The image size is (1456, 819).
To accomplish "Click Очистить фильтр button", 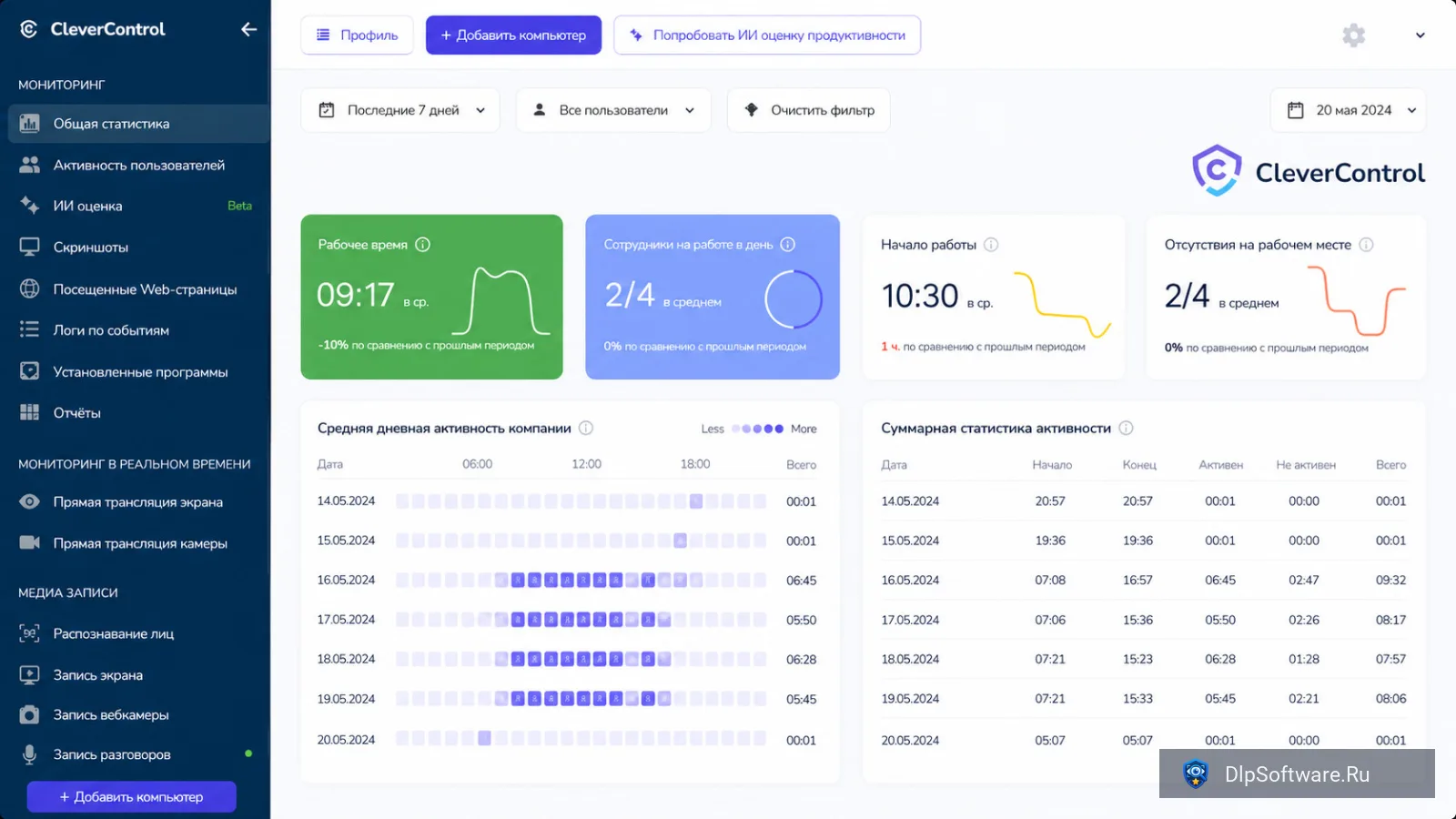I will coord(809,110).
